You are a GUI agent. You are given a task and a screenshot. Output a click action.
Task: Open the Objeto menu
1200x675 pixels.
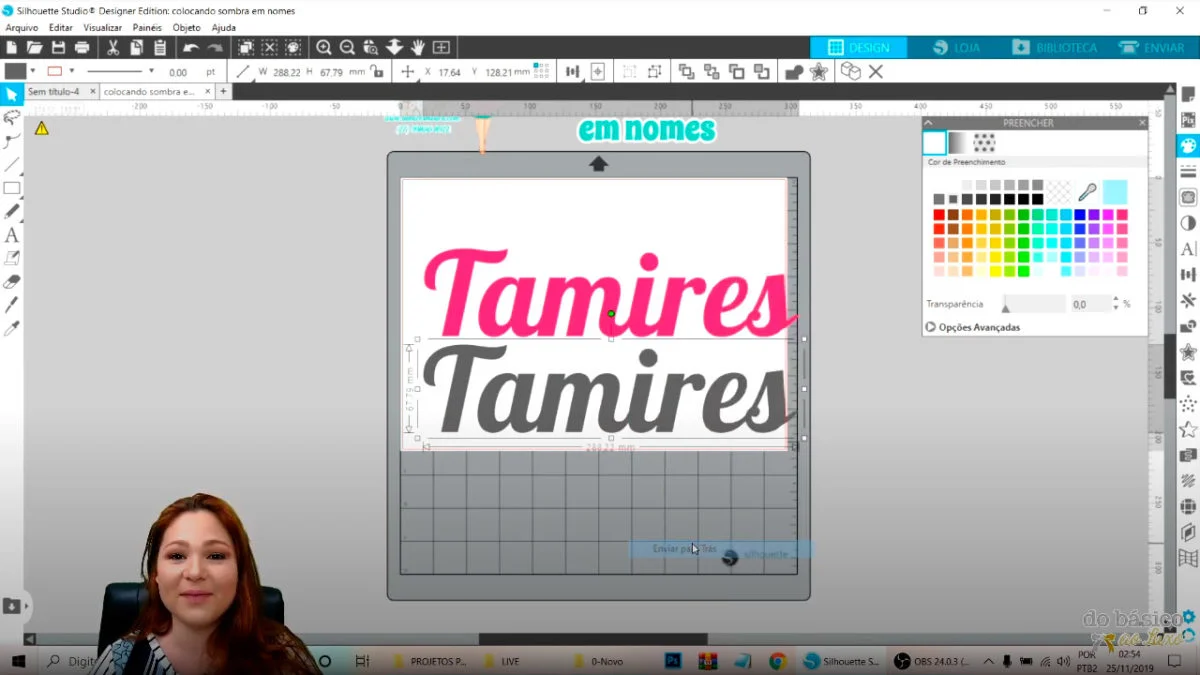coord(187,28)
